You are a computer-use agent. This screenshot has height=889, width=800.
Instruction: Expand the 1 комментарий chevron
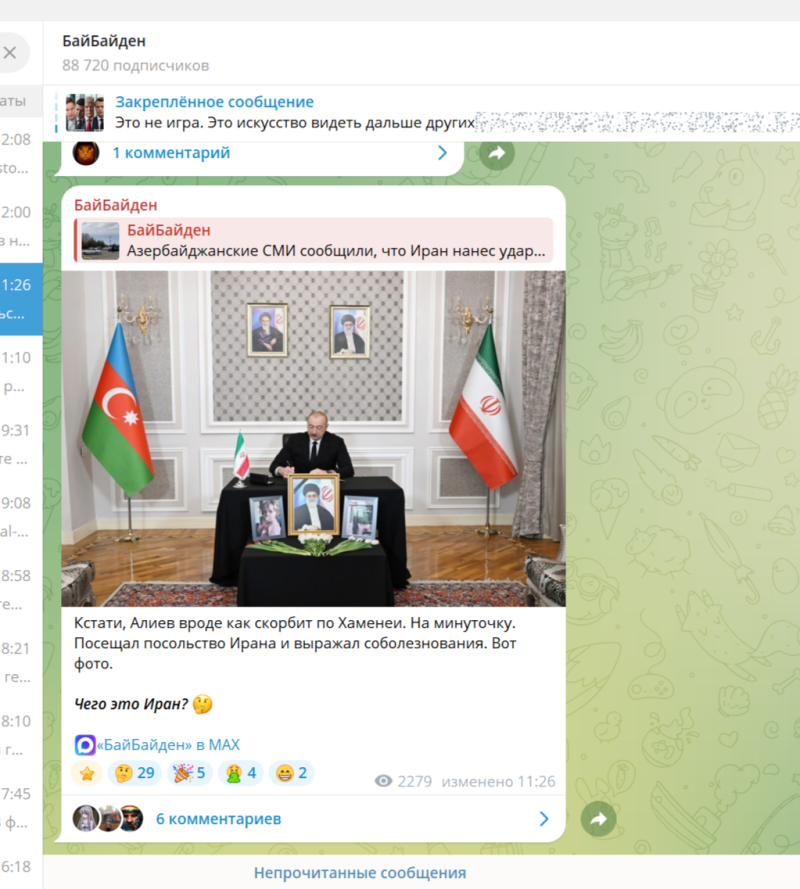[x=442, y=153]
